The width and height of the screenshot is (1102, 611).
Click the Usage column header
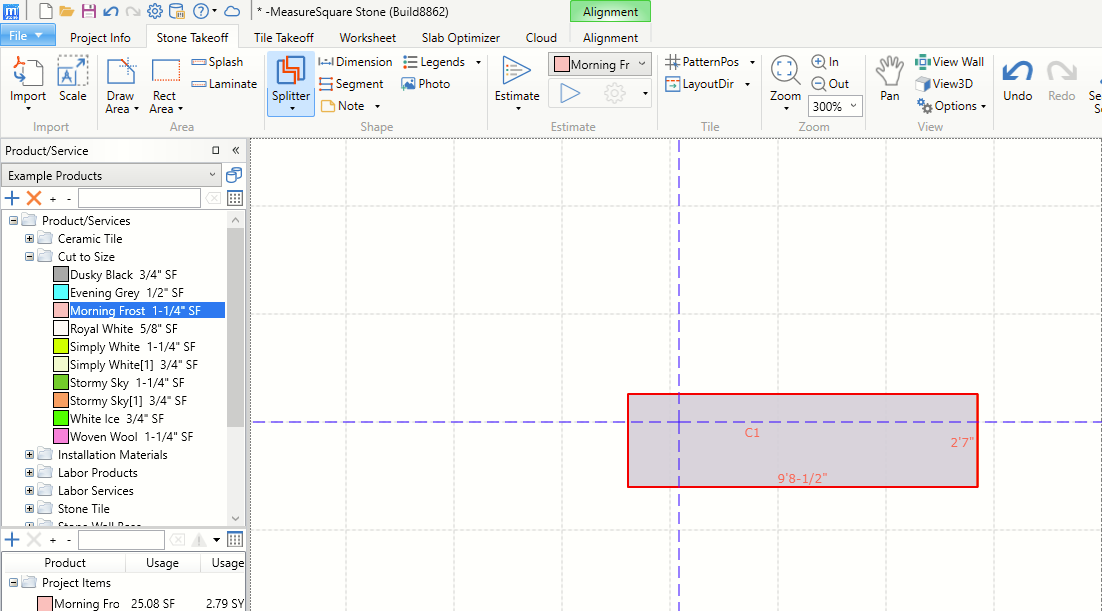(x=162, y=562)
